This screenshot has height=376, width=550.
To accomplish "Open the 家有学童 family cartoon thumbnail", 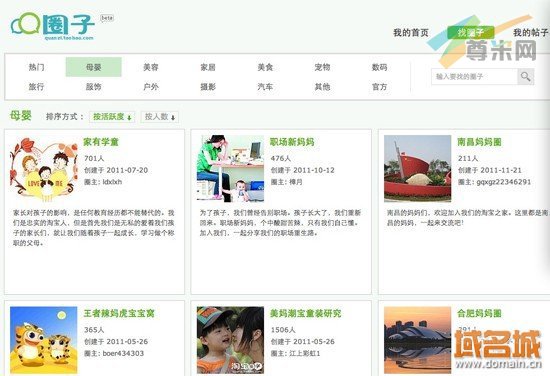I will [x=44, y=169].
